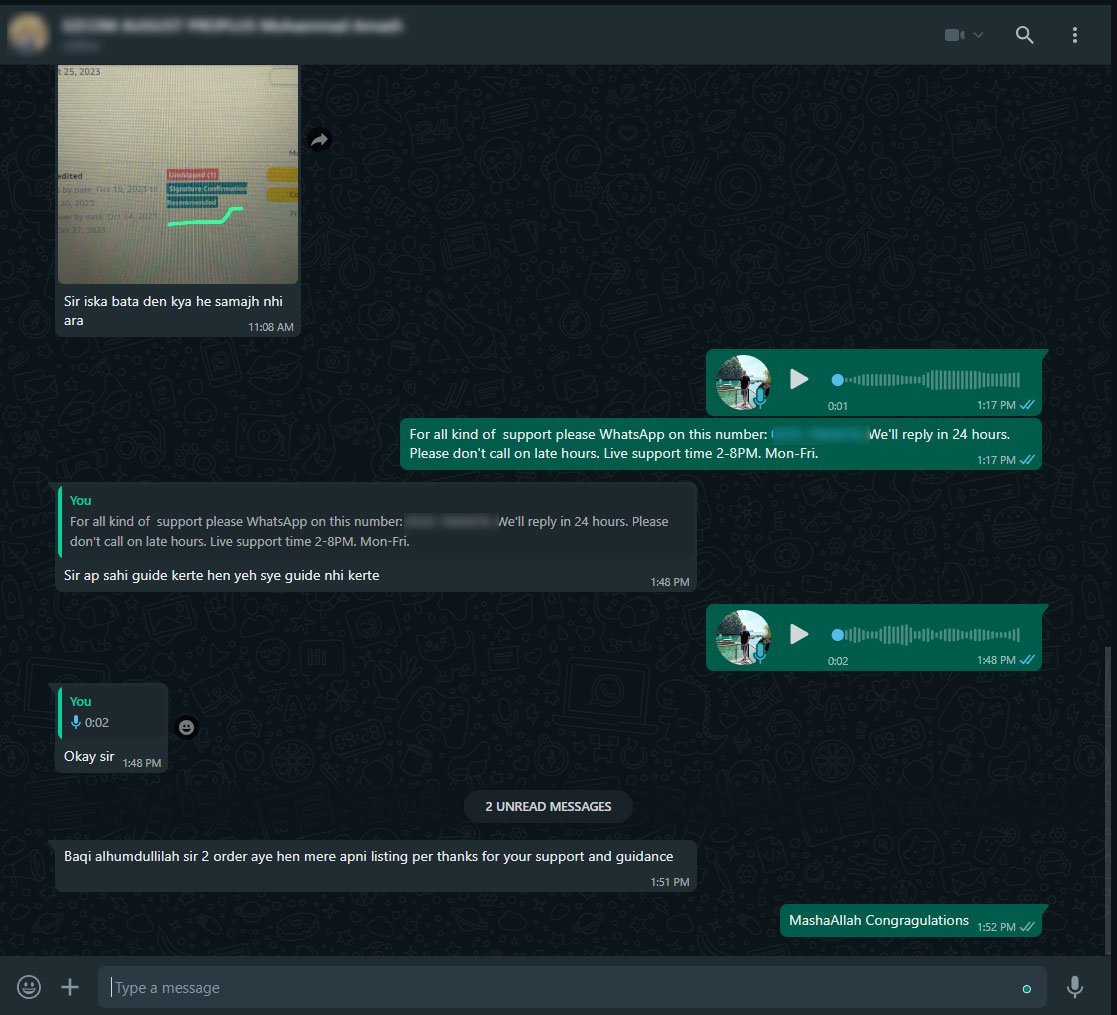Record a voice message with the microphone
The width and height of the screenshot is (1117, 1015).
tap(1075, 988)
